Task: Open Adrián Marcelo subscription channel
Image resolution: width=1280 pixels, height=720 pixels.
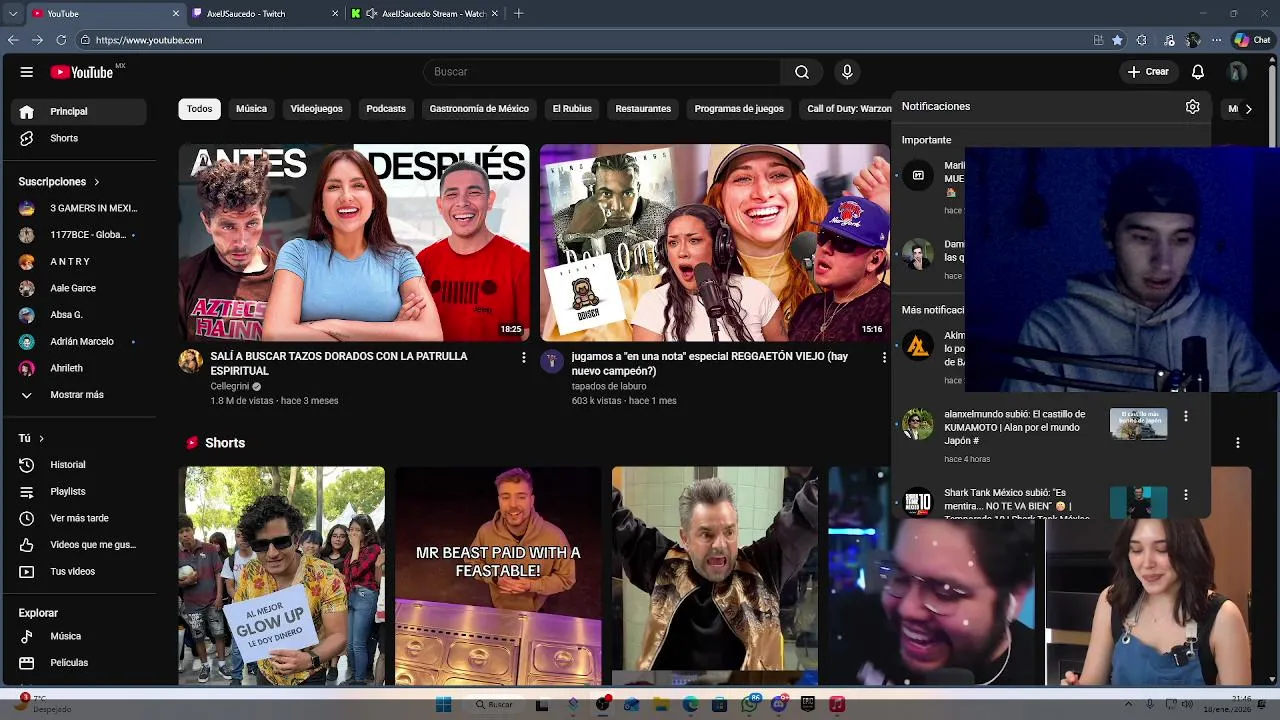Action: (x=80, y=342)
